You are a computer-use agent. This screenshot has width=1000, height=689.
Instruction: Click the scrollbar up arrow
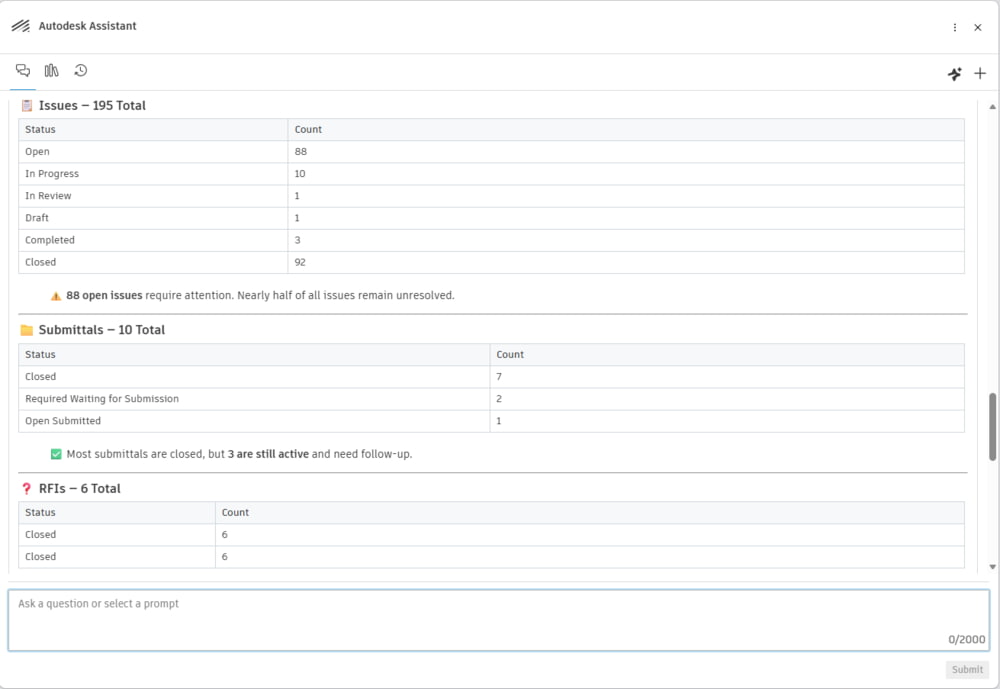(x=992, y=107)
